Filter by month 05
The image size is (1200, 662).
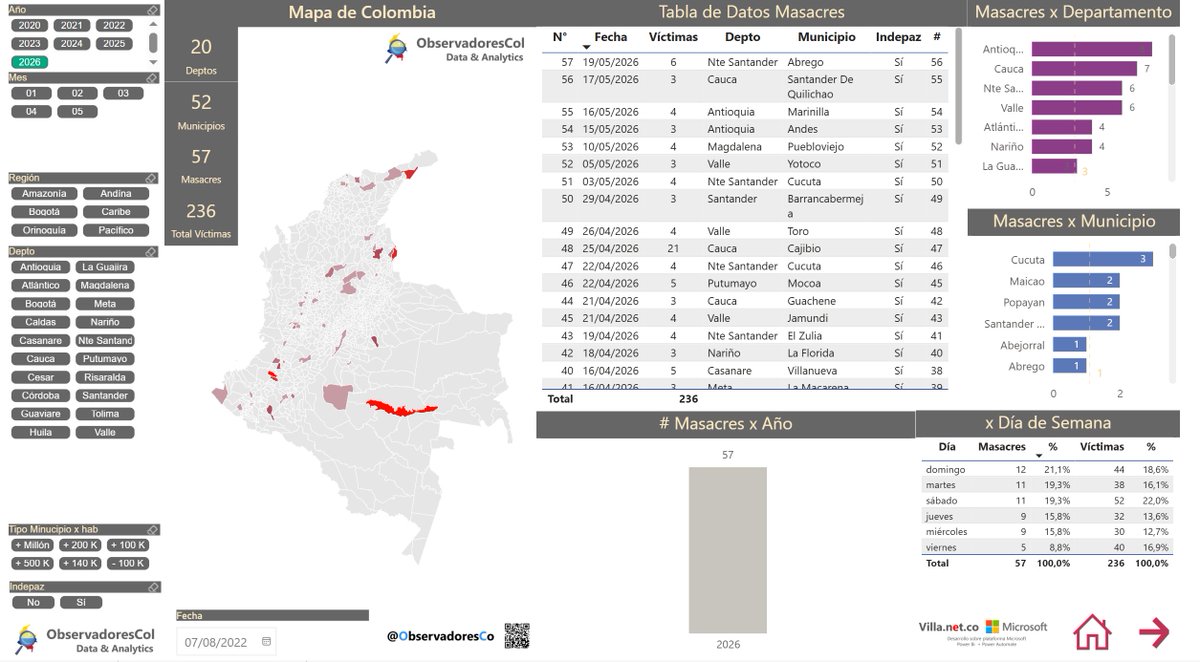pyautogui.click(x=77, y=112)
